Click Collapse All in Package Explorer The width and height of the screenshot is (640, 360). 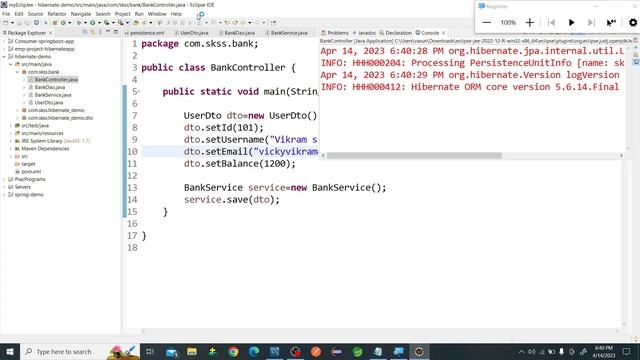coord(85,32)
